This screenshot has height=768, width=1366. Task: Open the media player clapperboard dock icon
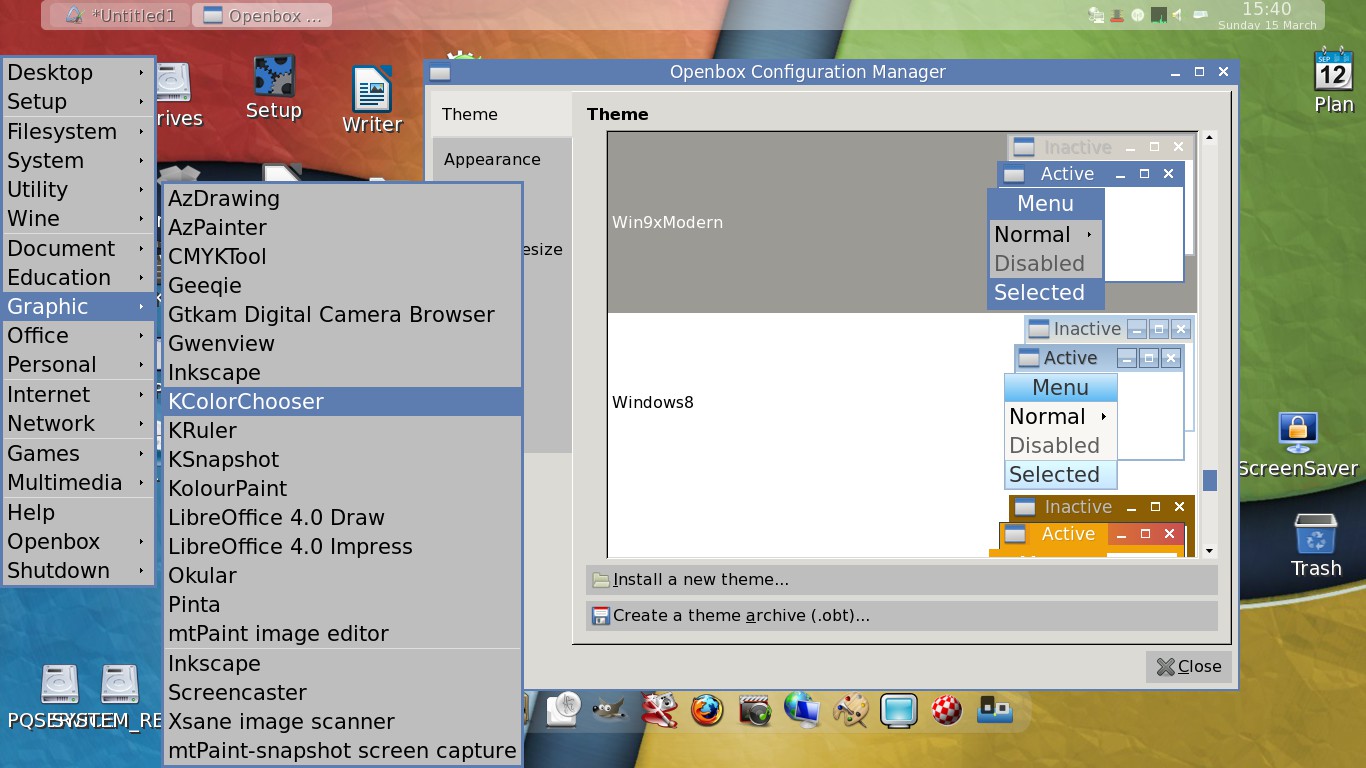point(755,710)
